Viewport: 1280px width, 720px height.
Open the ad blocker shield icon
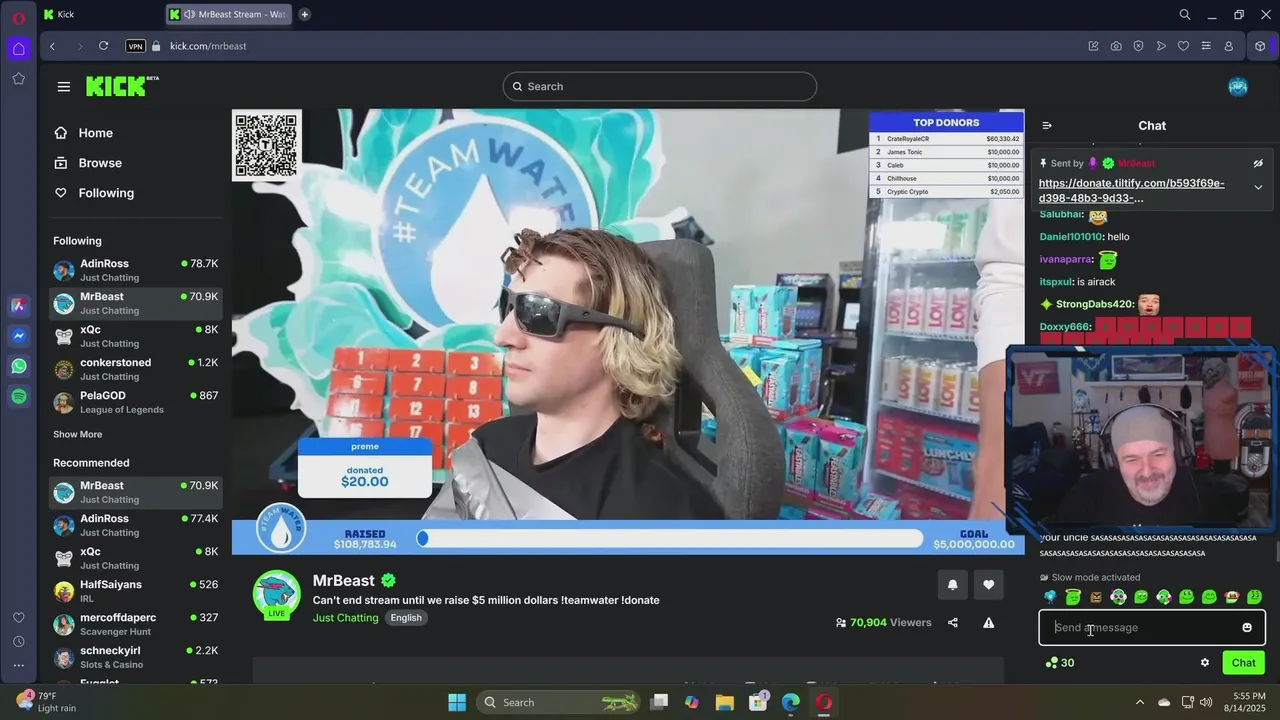[x=1138, y=46]
